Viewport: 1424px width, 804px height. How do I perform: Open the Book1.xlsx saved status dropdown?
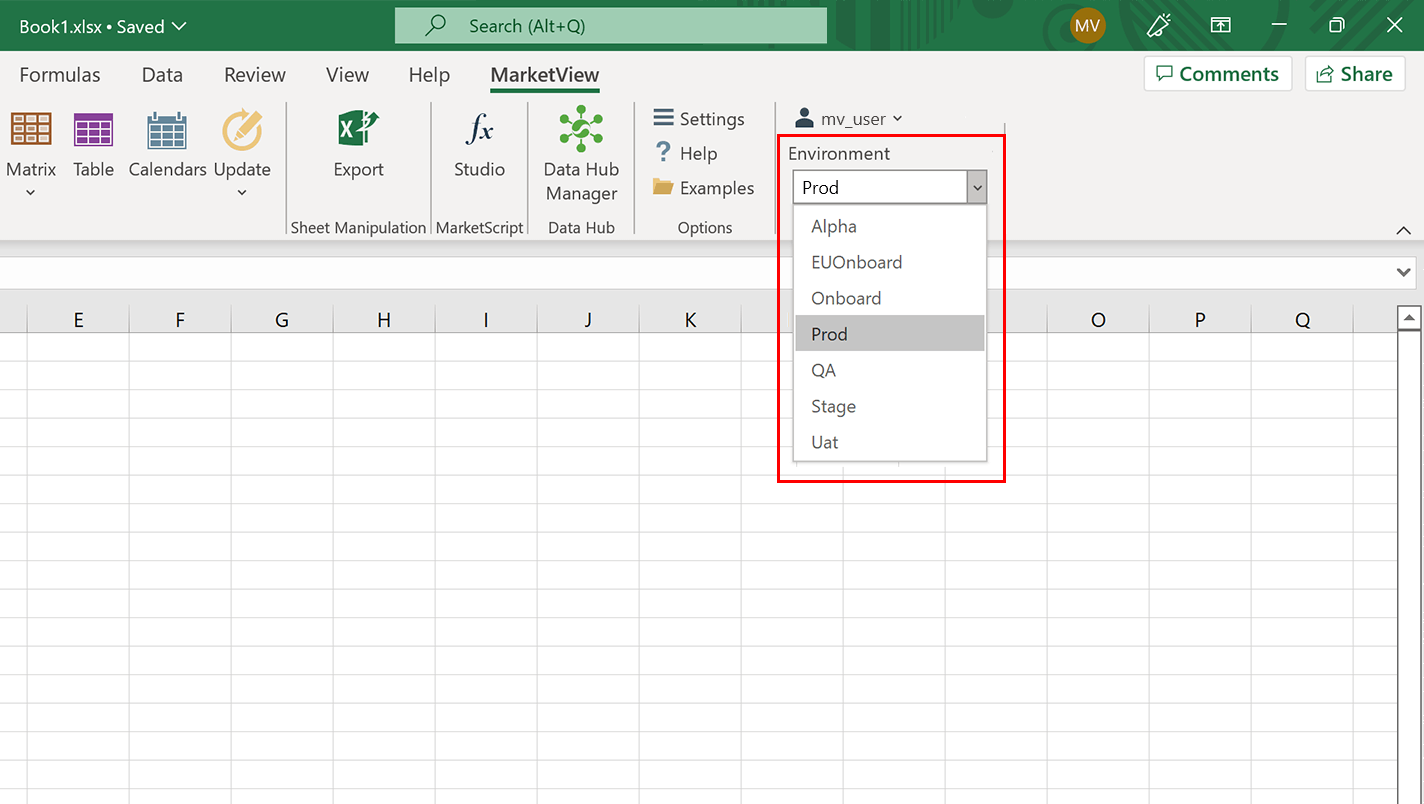point(103,27)
